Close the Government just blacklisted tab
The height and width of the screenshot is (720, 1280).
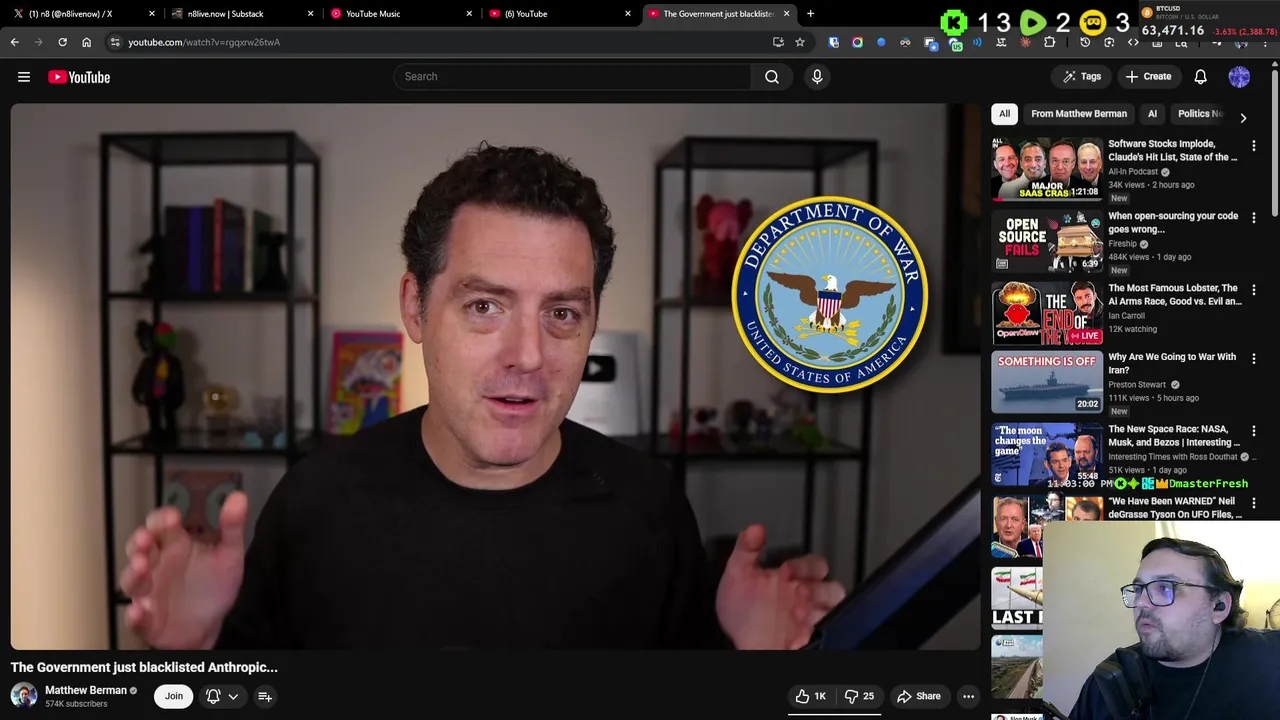pos(786,14)
